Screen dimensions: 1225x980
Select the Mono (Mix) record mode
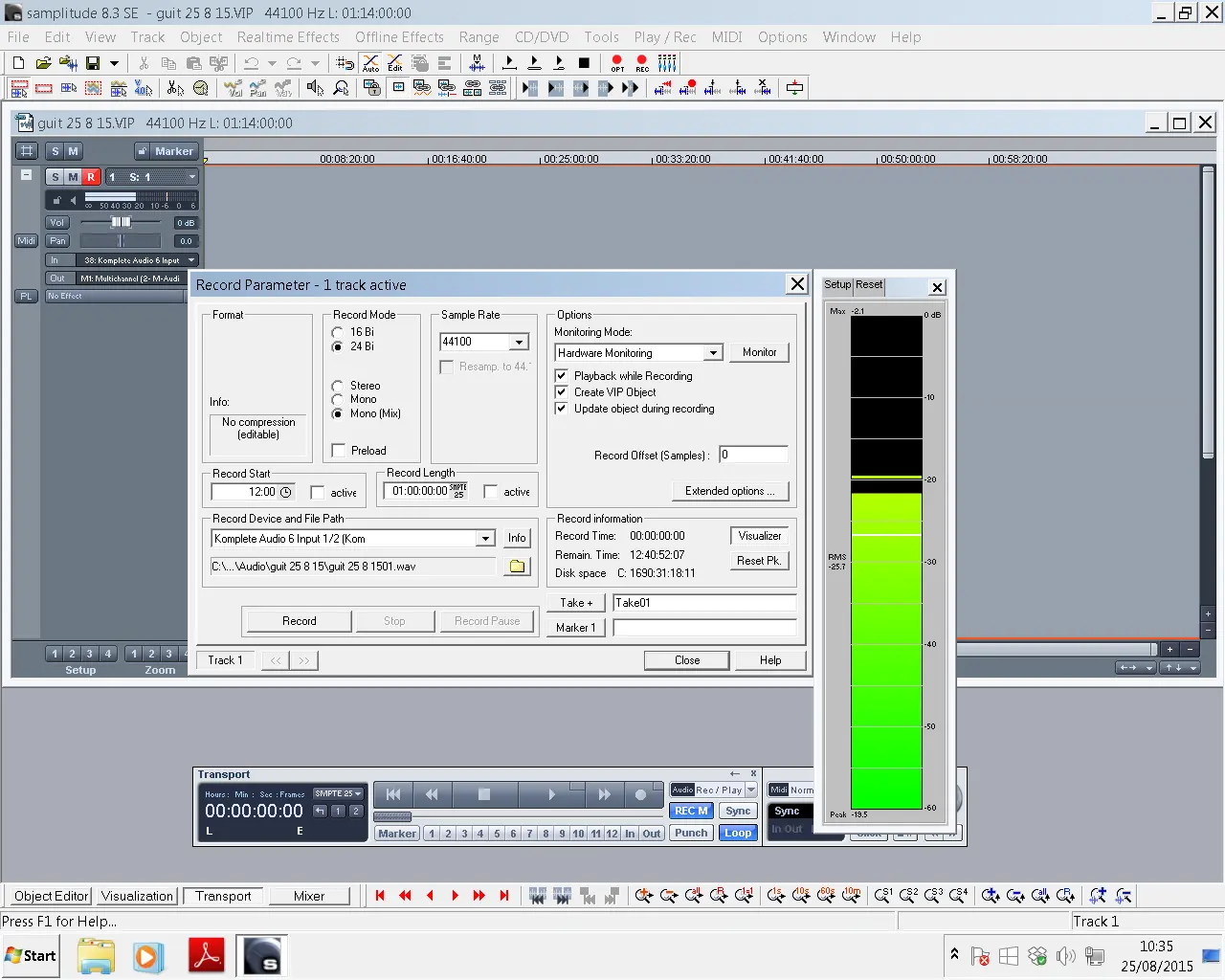337,413
